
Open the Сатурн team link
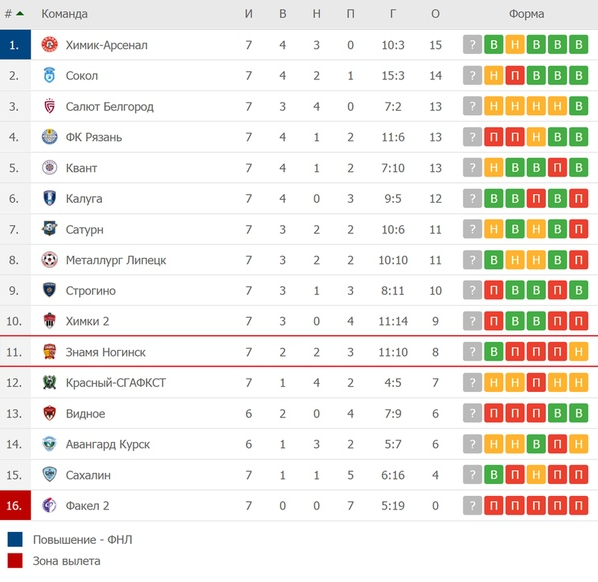(84, 230)
